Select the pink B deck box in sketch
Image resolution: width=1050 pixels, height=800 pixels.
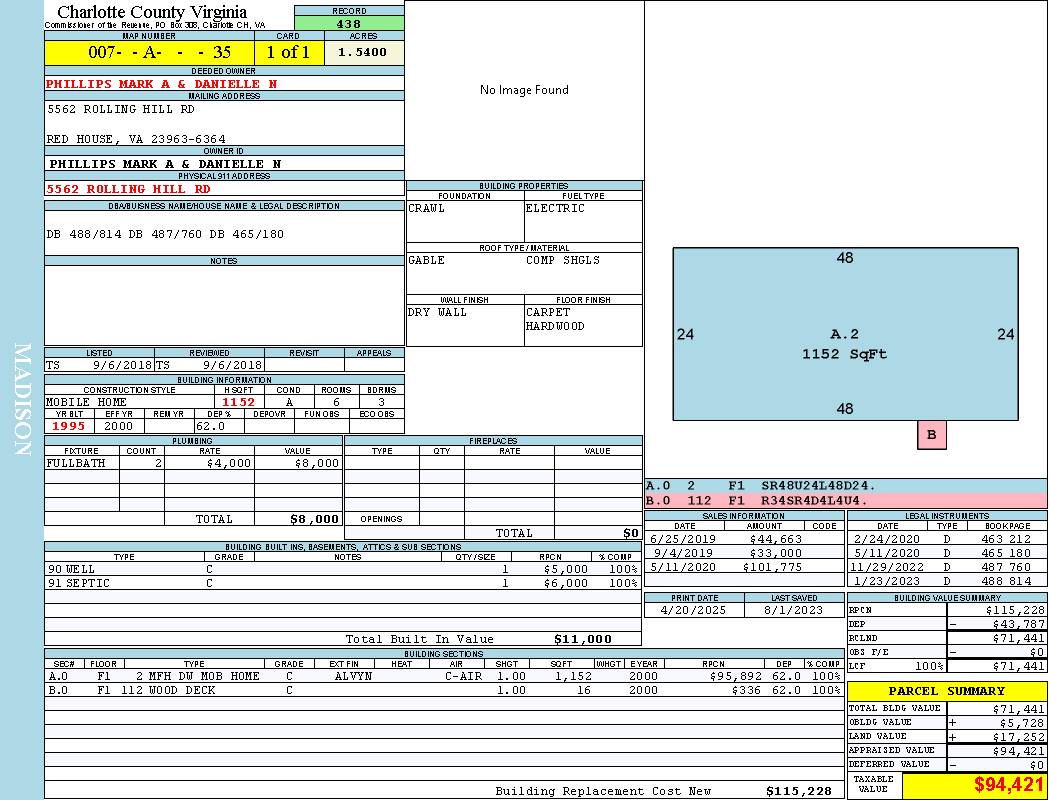(931, 435)
